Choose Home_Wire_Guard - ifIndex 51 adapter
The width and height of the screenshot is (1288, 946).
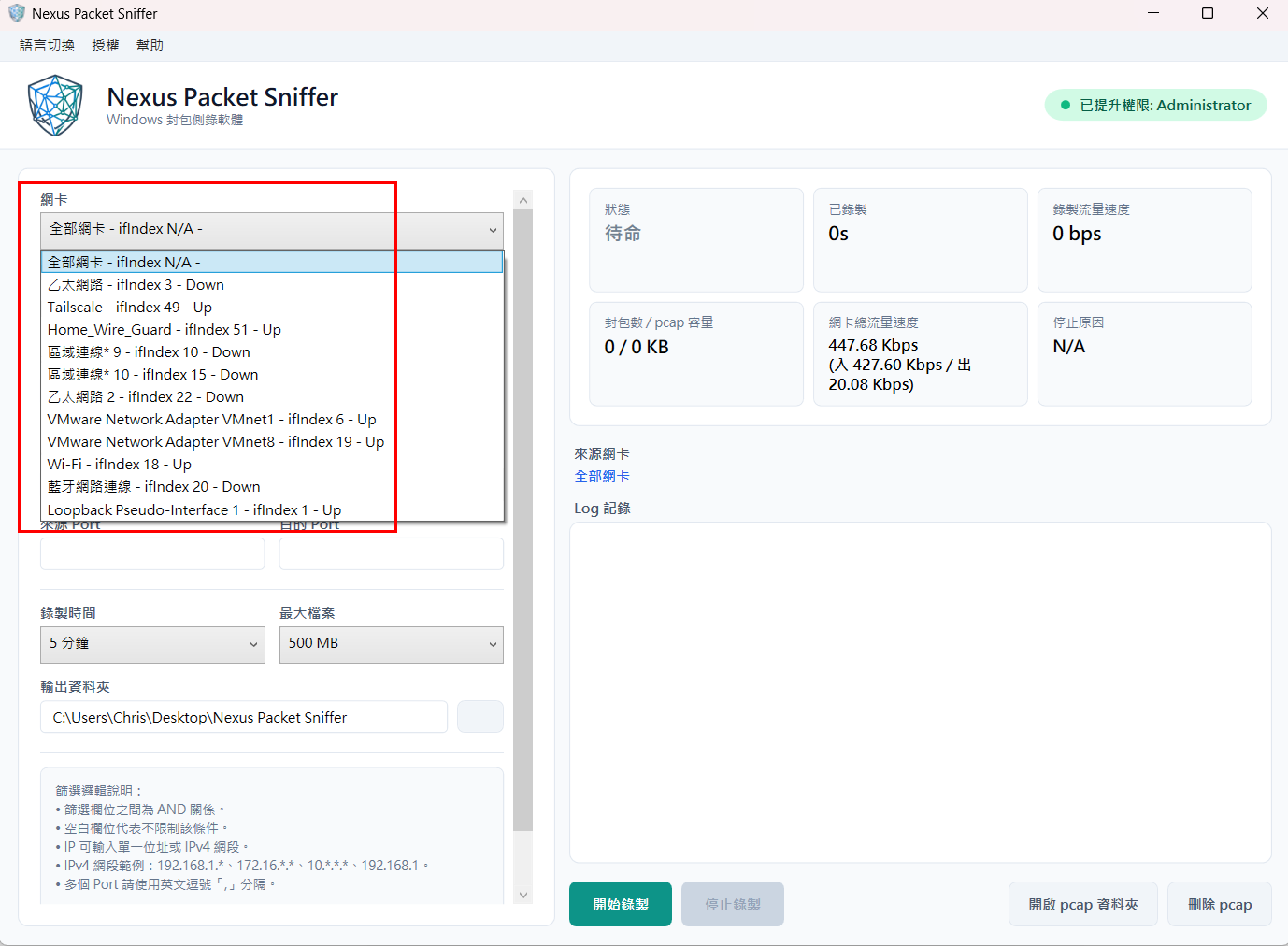tap(272, 329)
